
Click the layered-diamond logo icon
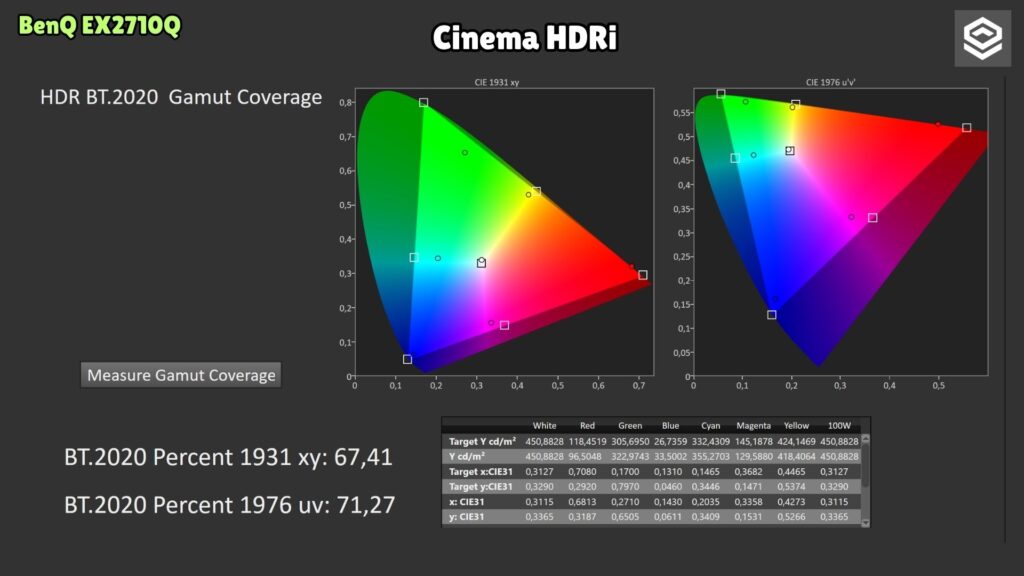pyautogui.click(x=982, y=39)
